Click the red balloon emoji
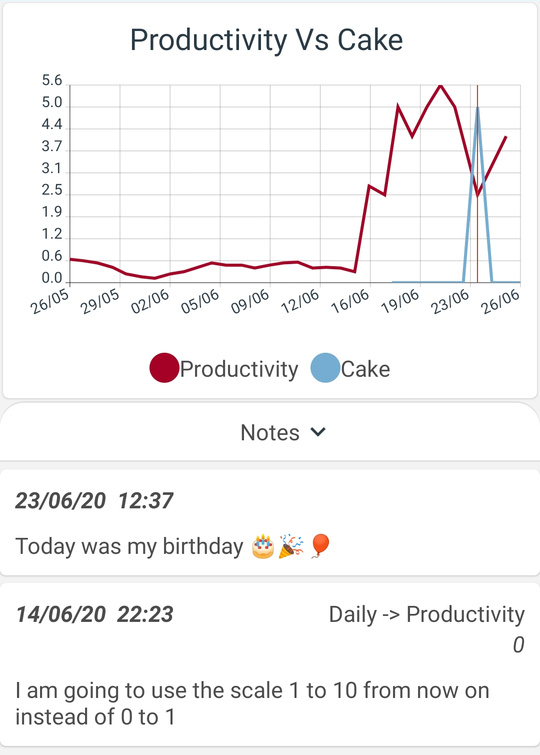The height and width of the screenshot is (755, 540). tap(320, 546)
